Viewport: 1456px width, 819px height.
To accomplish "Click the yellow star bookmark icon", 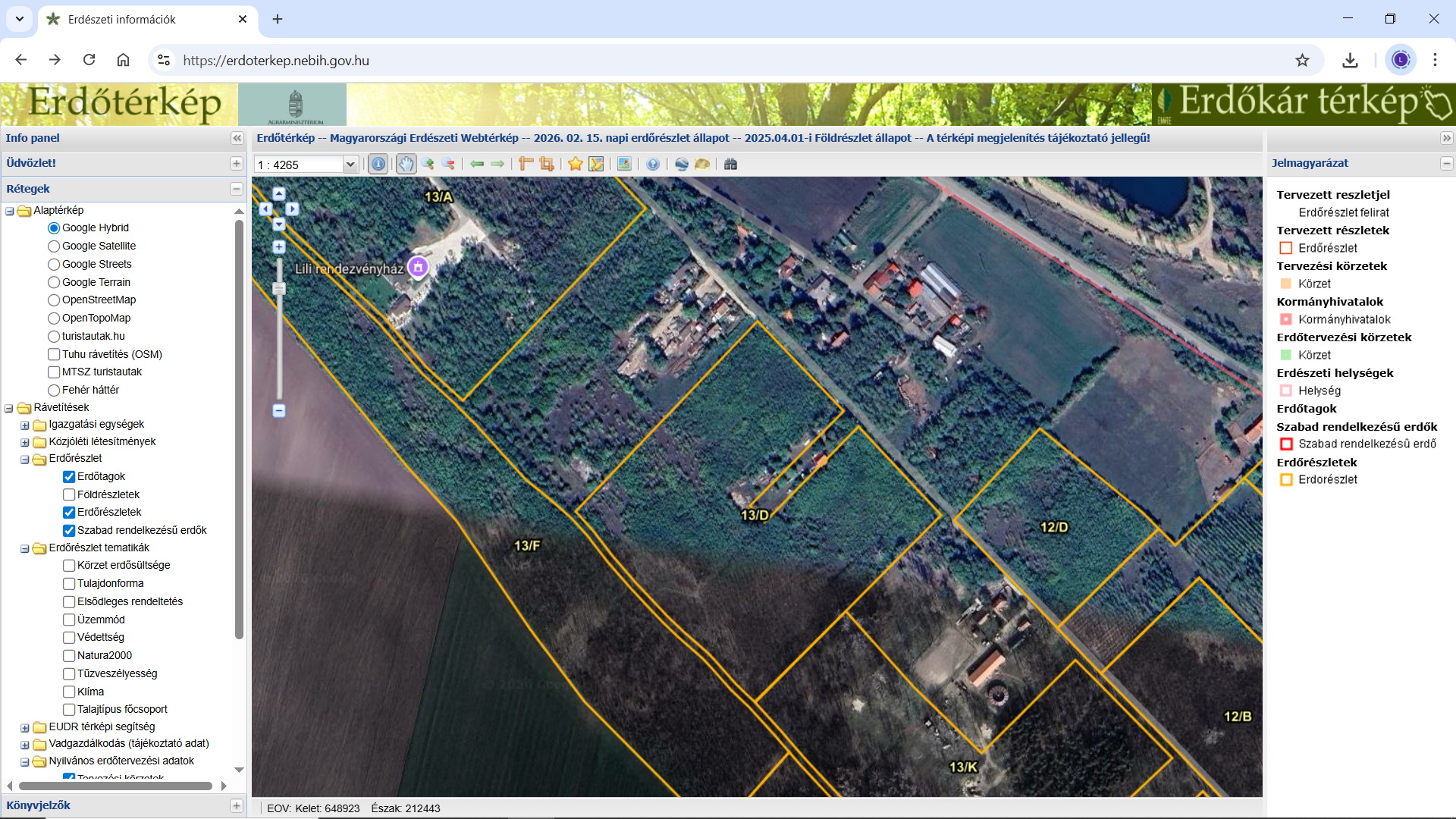I will [576, 165].
